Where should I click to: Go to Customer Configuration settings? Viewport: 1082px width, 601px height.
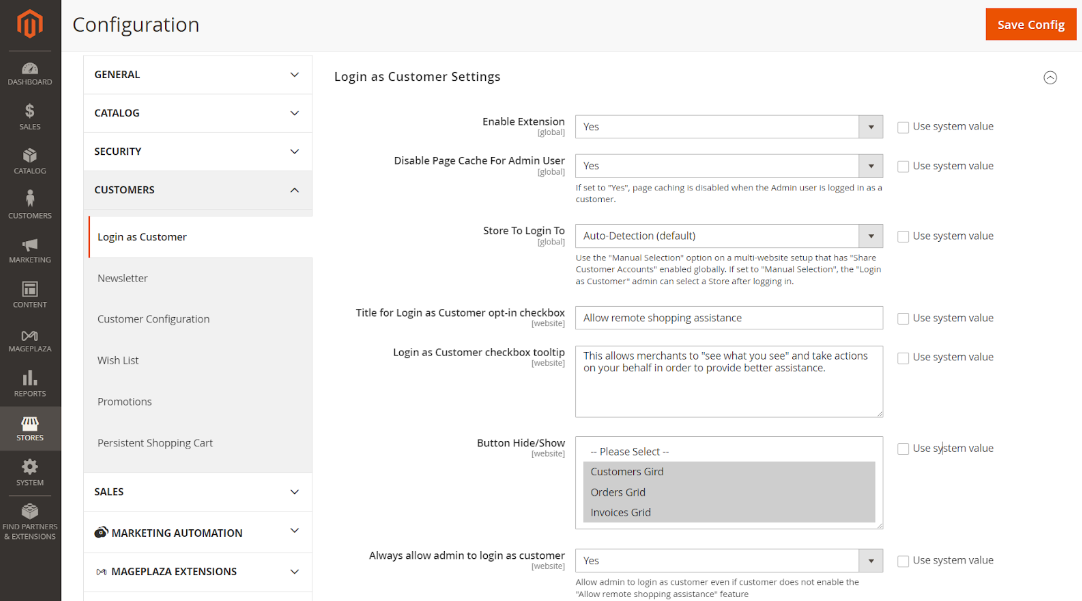tap(153, 319)
